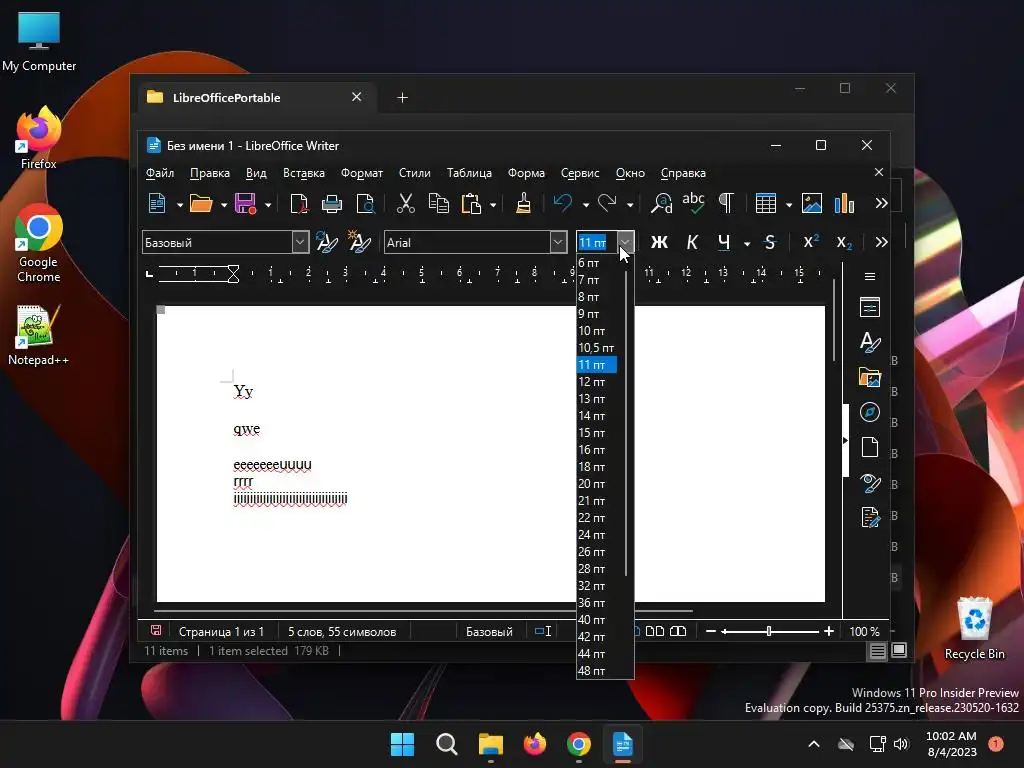Toggle bold (Ж) formatting
The width and height of the screenshot is (1024, 768).
tap(659, 242)
